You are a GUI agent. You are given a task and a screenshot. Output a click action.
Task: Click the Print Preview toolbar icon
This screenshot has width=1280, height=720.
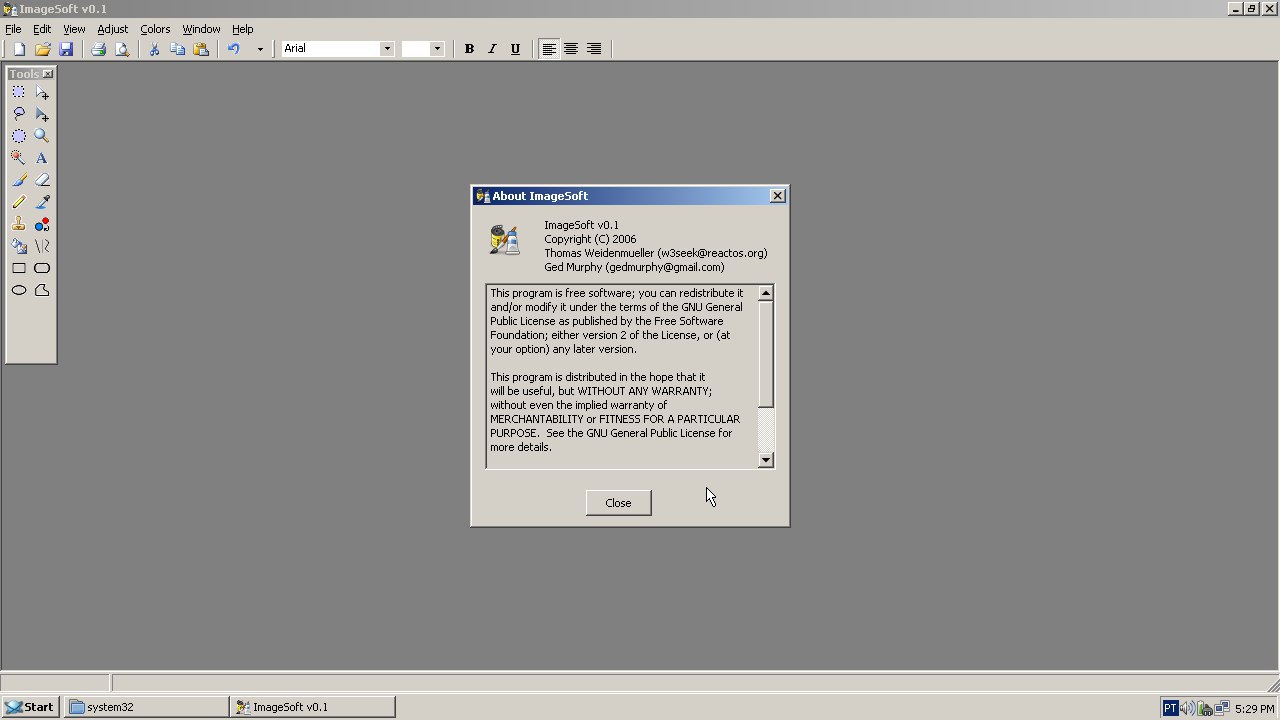[x=122, y=49]
